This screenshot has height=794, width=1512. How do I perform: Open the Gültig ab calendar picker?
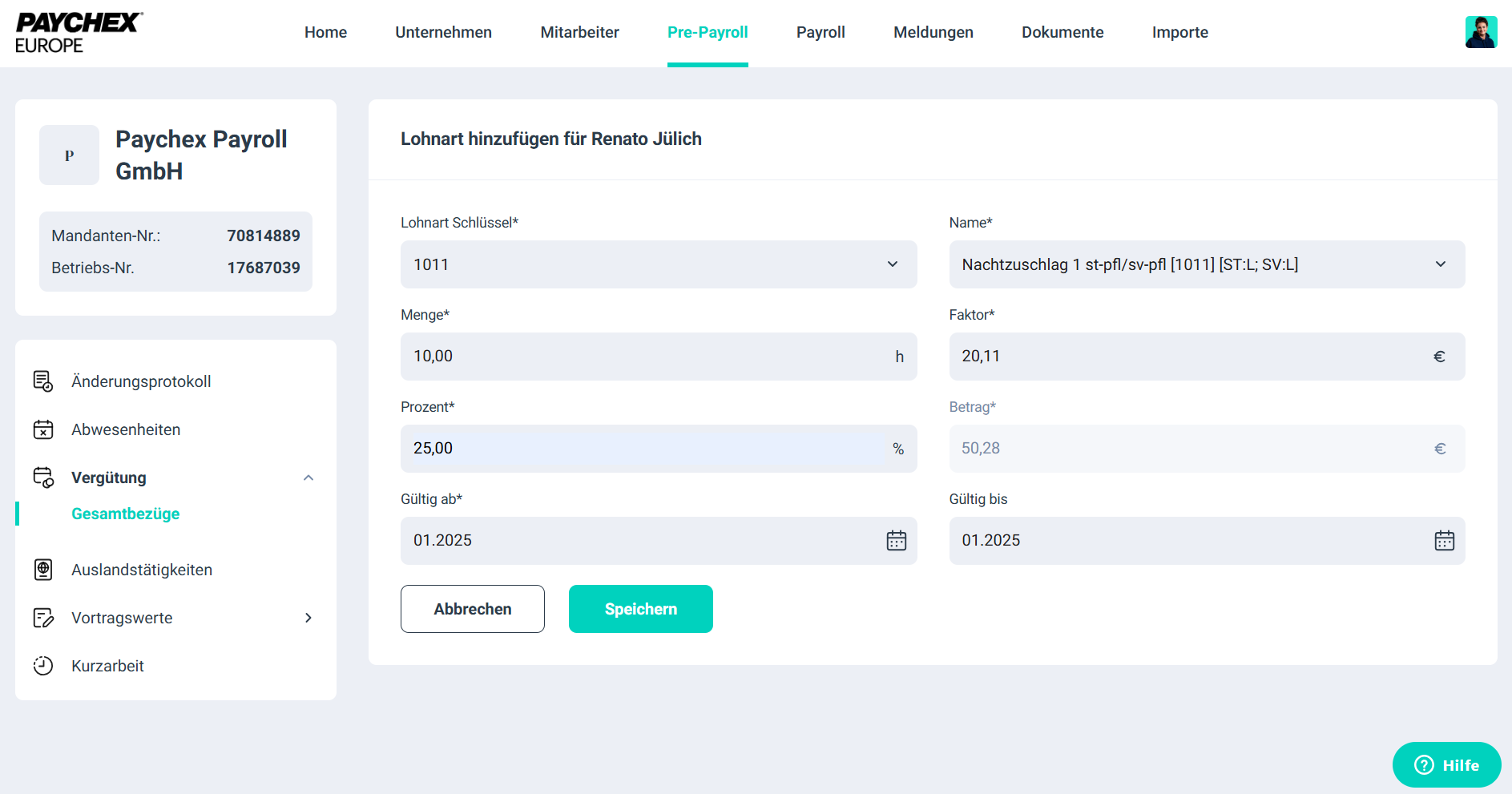tap(896, 541)
